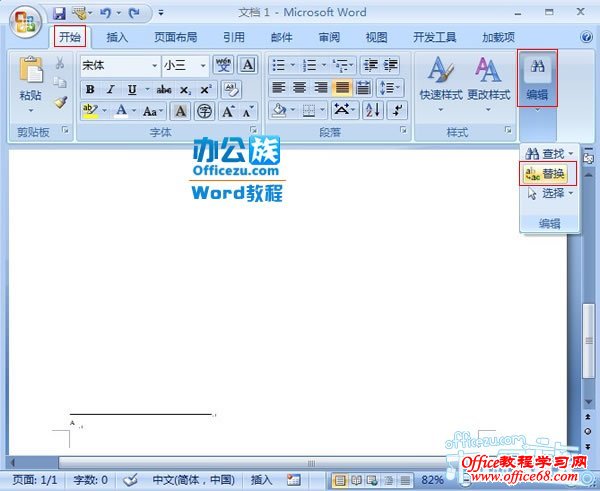Toggle Italic formatting
This screenshot has width=600, height=491.
point(111,90)
